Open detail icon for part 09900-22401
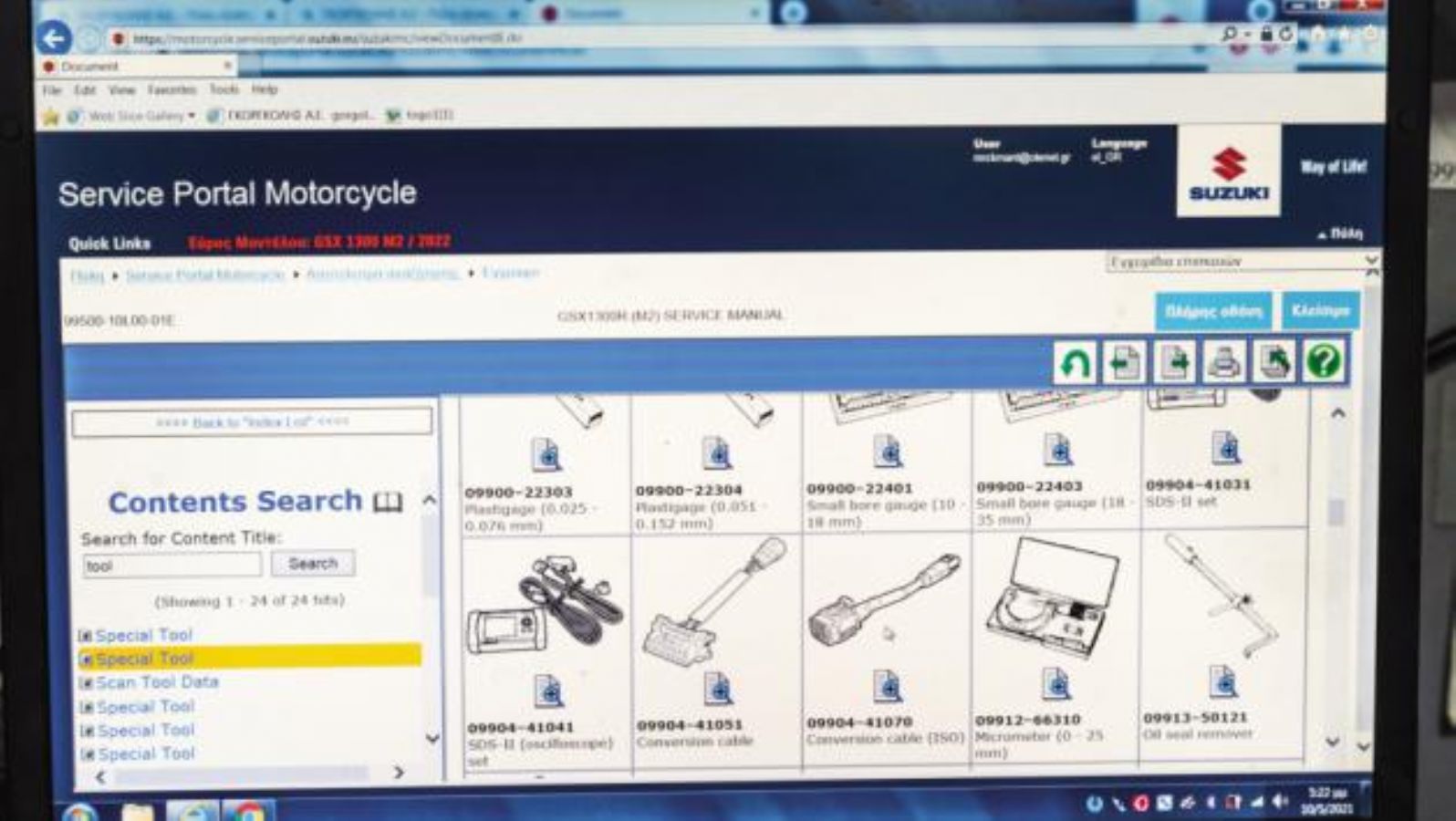Image resolution: width=1456 pixels, height=821 pixels. [x=887, y=451]
